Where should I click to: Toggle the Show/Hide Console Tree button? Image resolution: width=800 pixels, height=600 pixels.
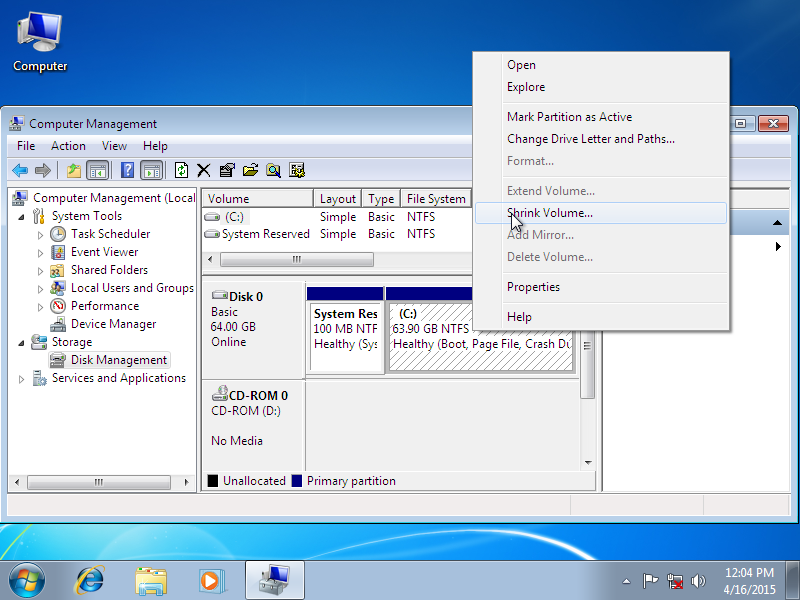pos(97,170)
